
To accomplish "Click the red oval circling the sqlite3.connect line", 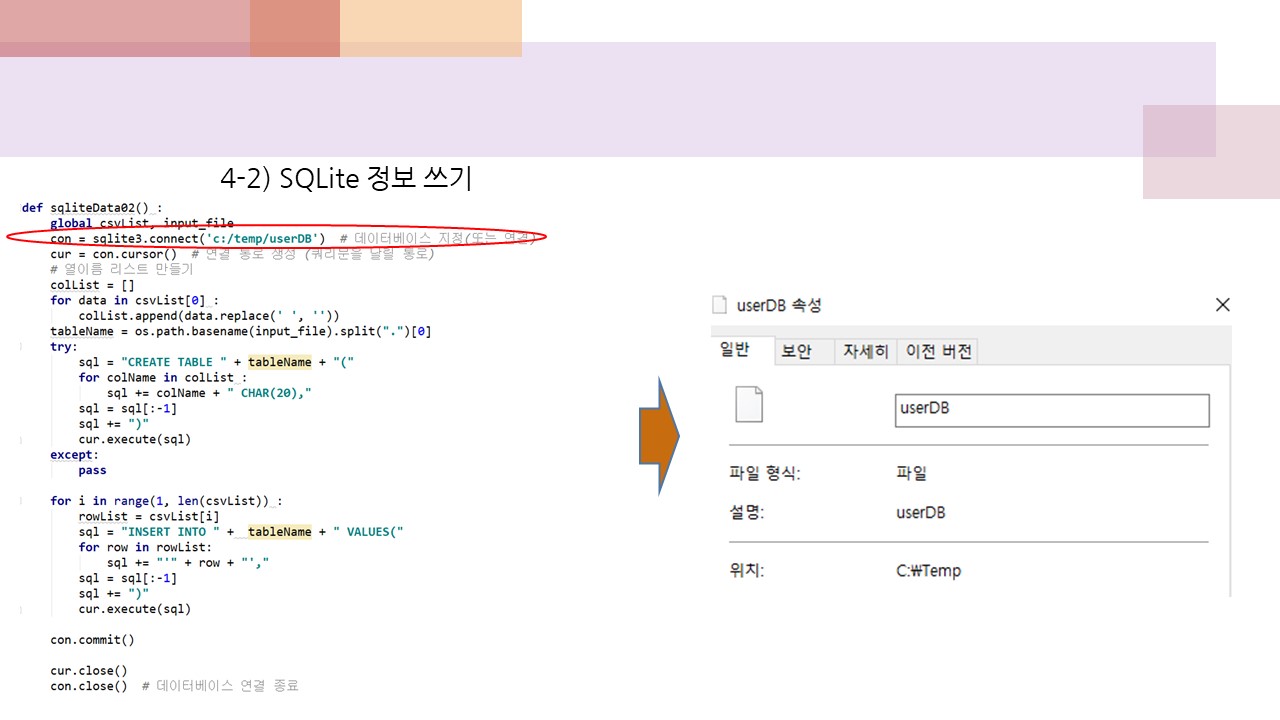I will [280, 237].
